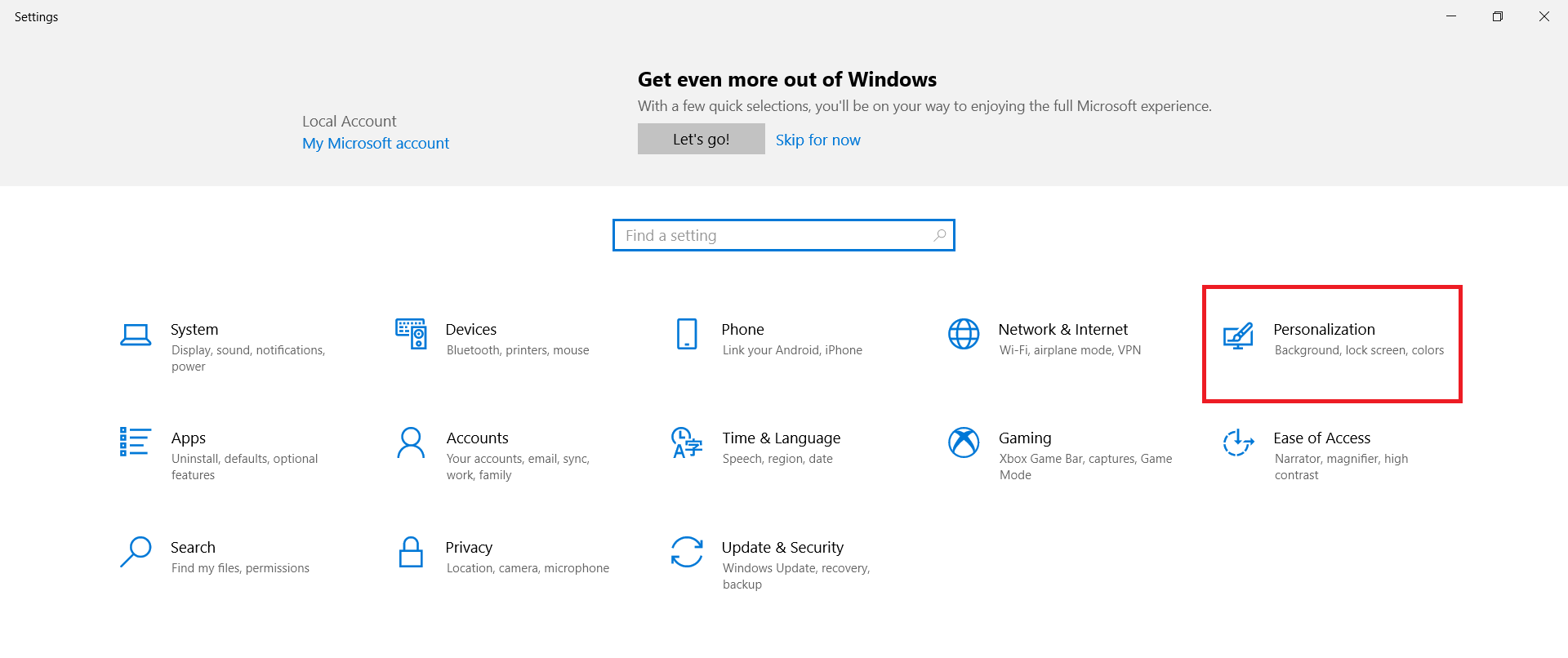Open the Apps list icon
This screenshot has height=658, width=1568.
point(135,442)
